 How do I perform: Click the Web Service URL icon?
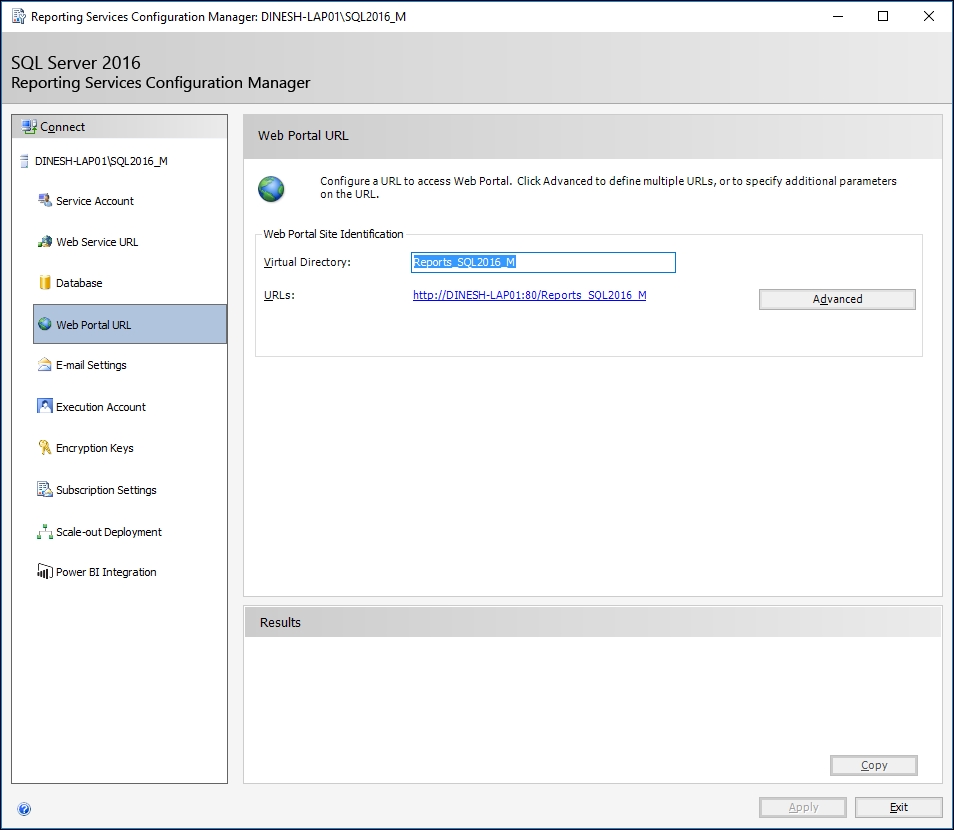point(44,242)
